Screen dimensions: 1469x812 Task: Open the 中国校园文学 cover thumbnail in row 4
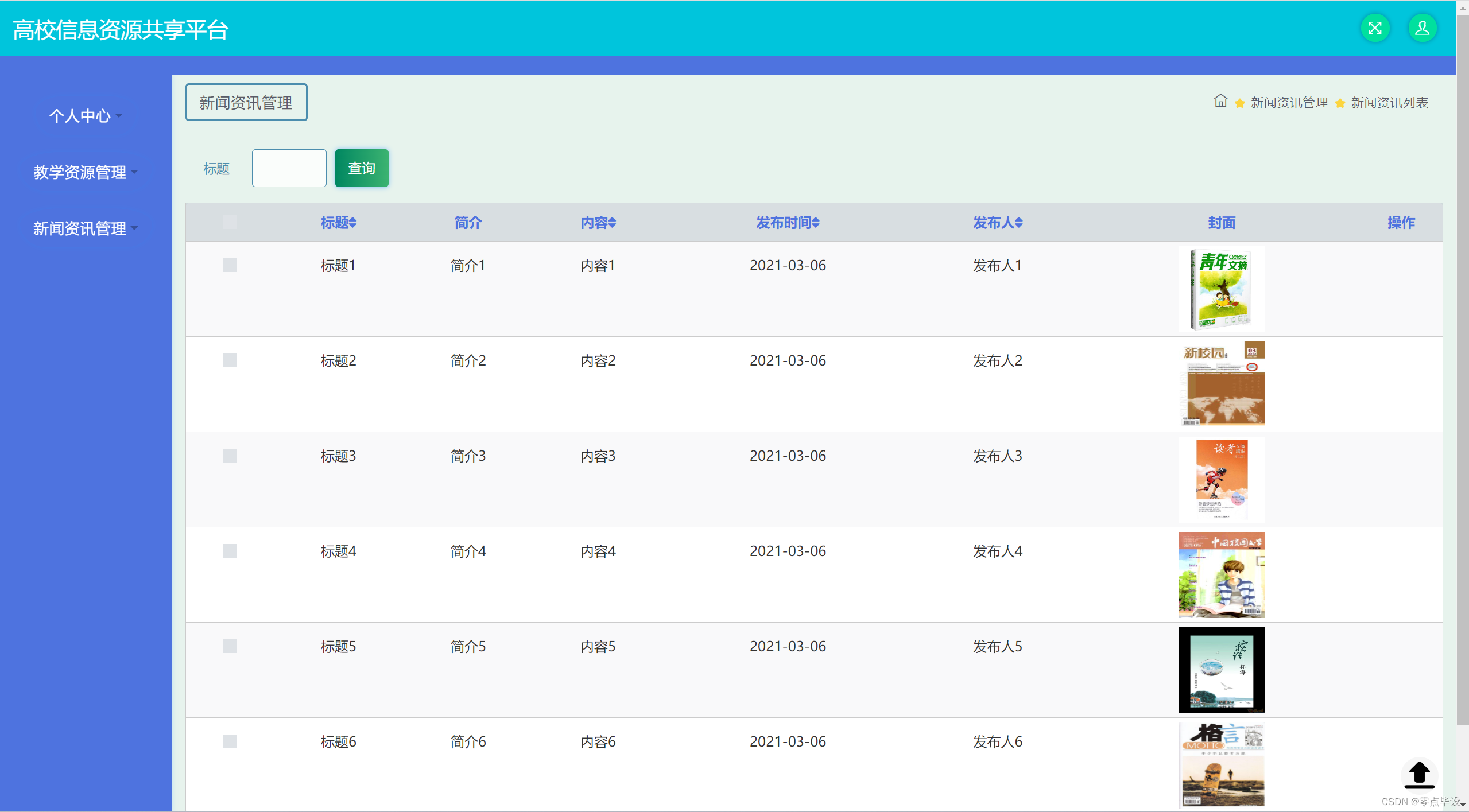(x=1222, y=574)
